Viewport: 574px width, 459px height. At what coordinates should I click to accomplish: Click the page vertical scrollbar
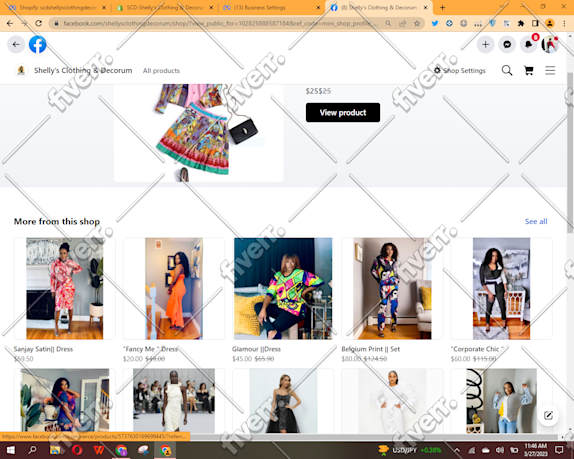coord(570,153)
